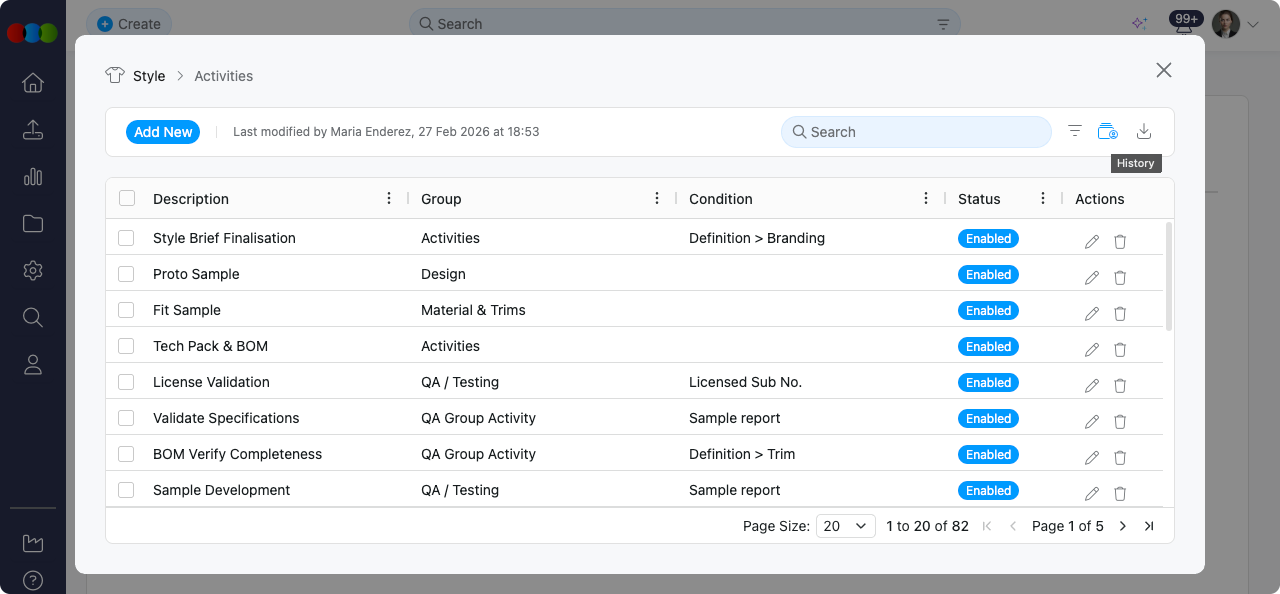Click the Style breadcrumb item
This screenshot has width=1280, height=594.
point(148,76)
